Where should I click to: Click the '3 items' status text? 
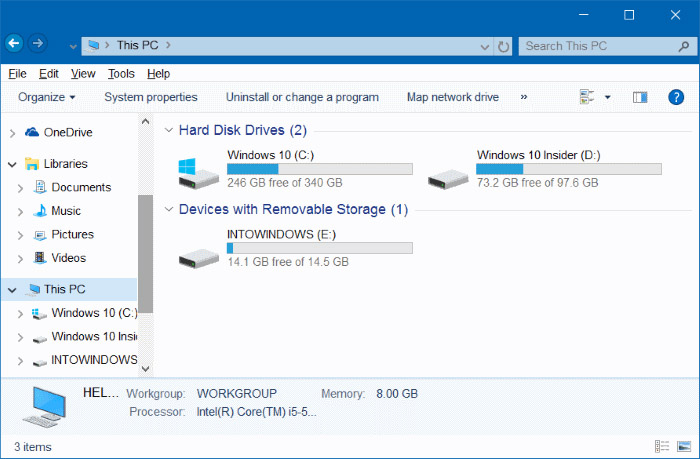point(33,446)
